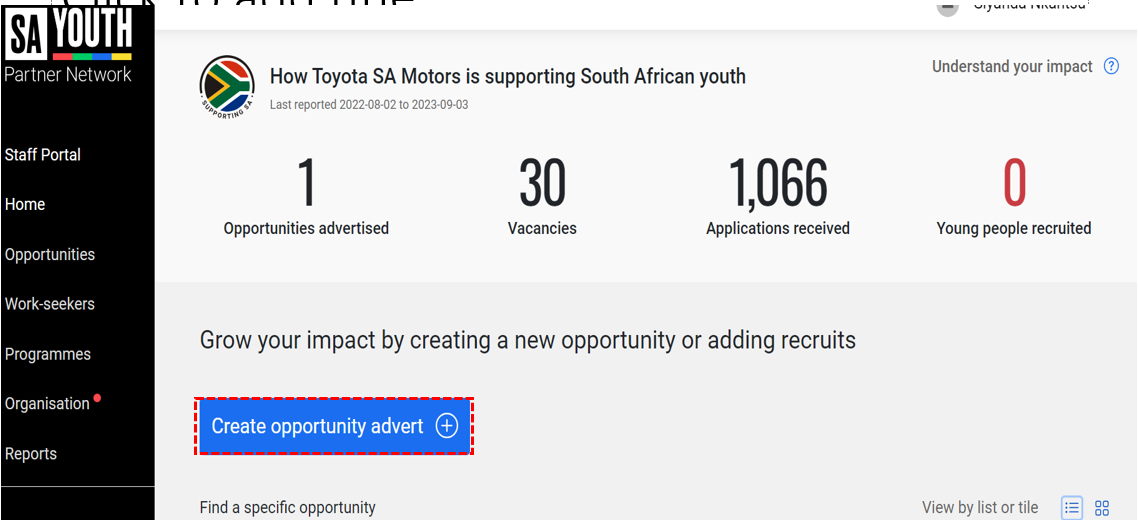Switch to list view icon
The image size is (1138, 520).
click(x=1073, y=508)
